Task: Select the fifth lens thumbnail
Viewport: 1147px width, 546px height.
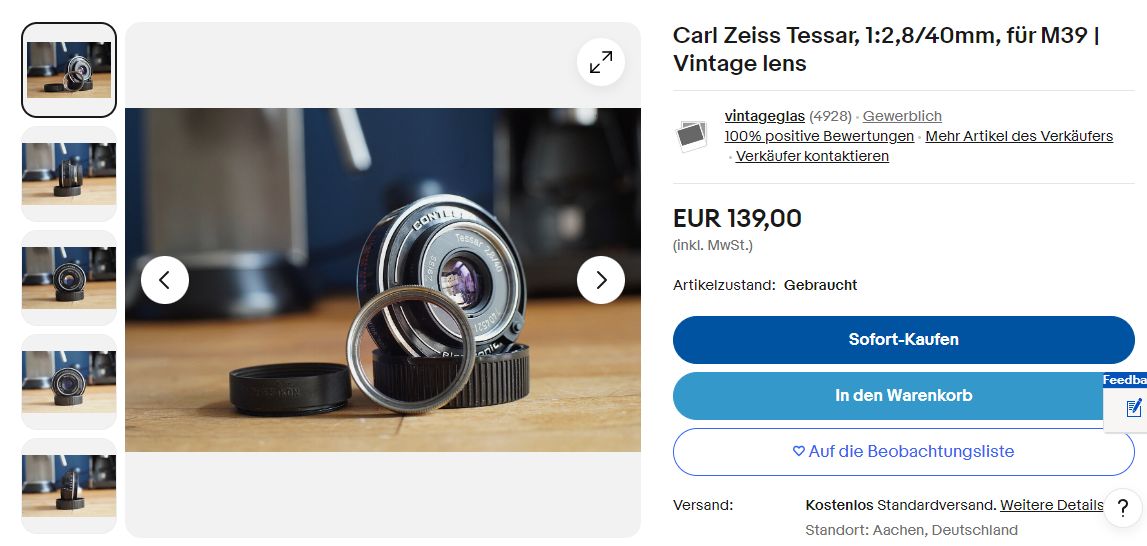Action: pyautogui.click(x=69, y=486)
